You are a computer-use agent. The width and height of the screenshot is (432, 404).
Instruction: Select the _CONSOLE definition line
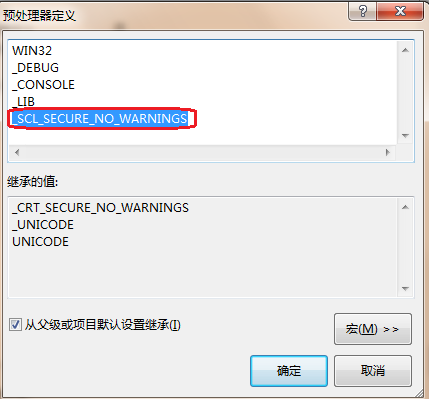(43, 85)
